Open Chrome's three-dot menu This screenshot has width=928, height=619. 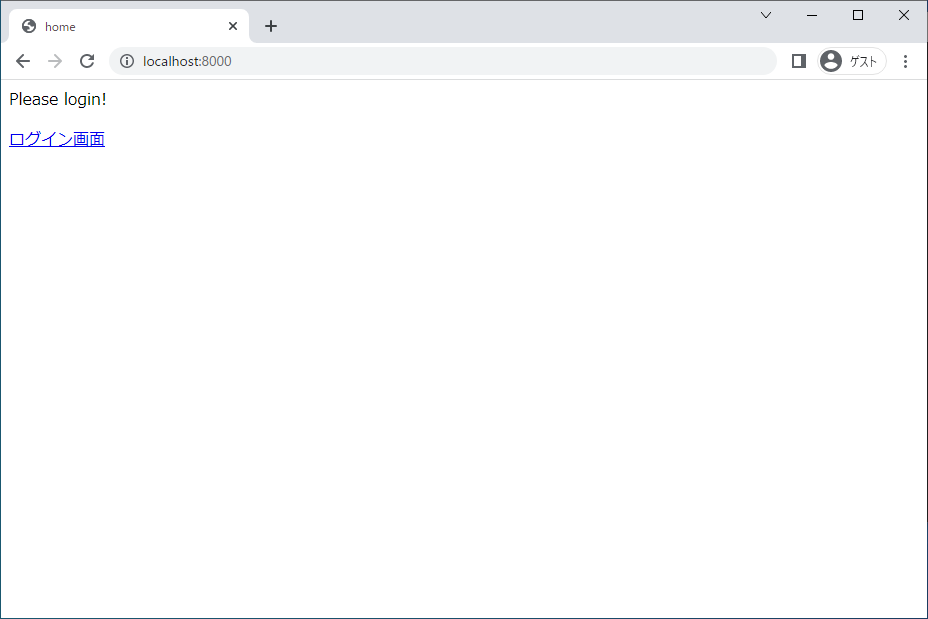[905, 61]
